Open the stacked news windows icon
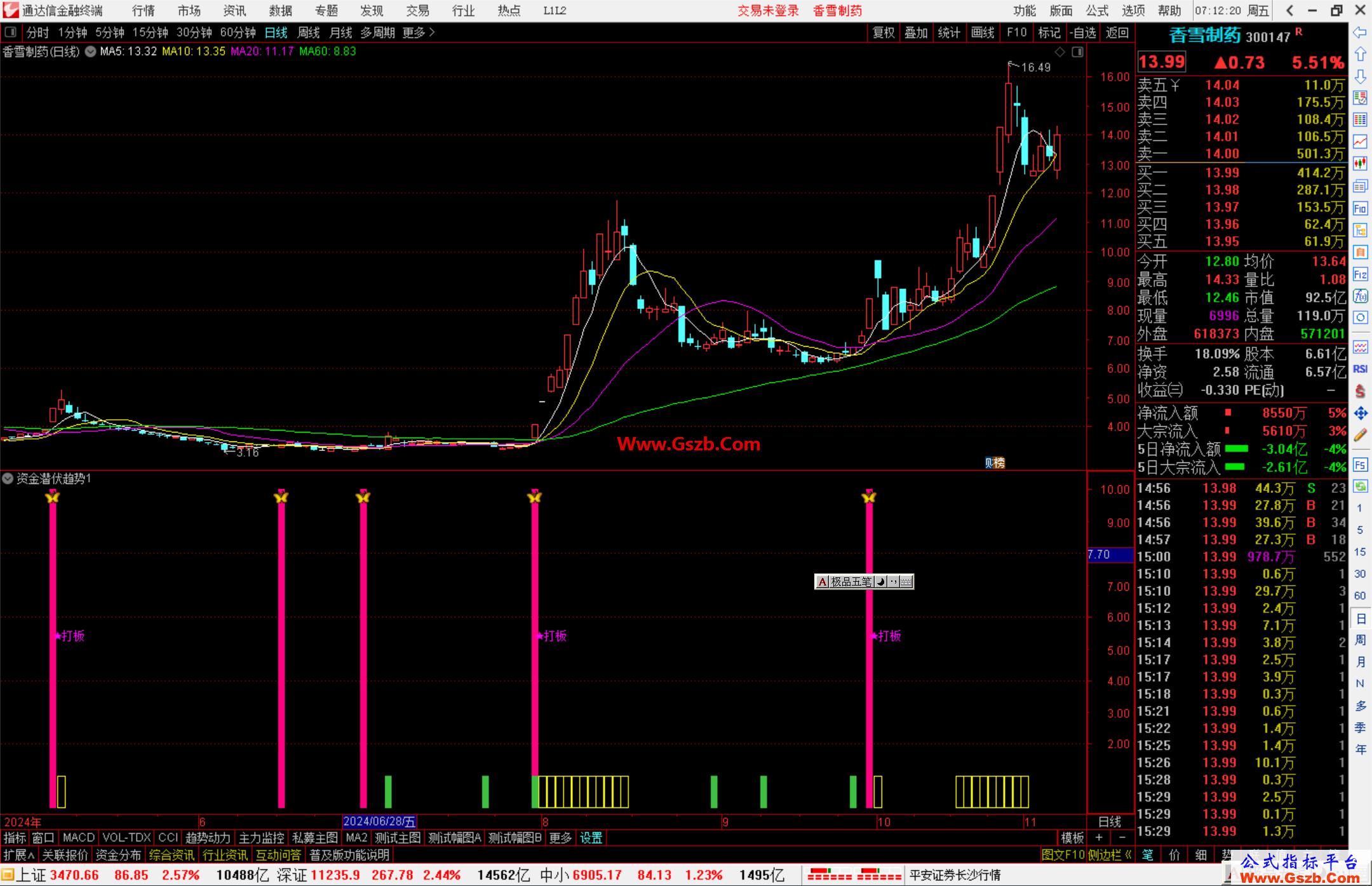The width and height of the screenshot is (1372, 886). click(1360, 186)
